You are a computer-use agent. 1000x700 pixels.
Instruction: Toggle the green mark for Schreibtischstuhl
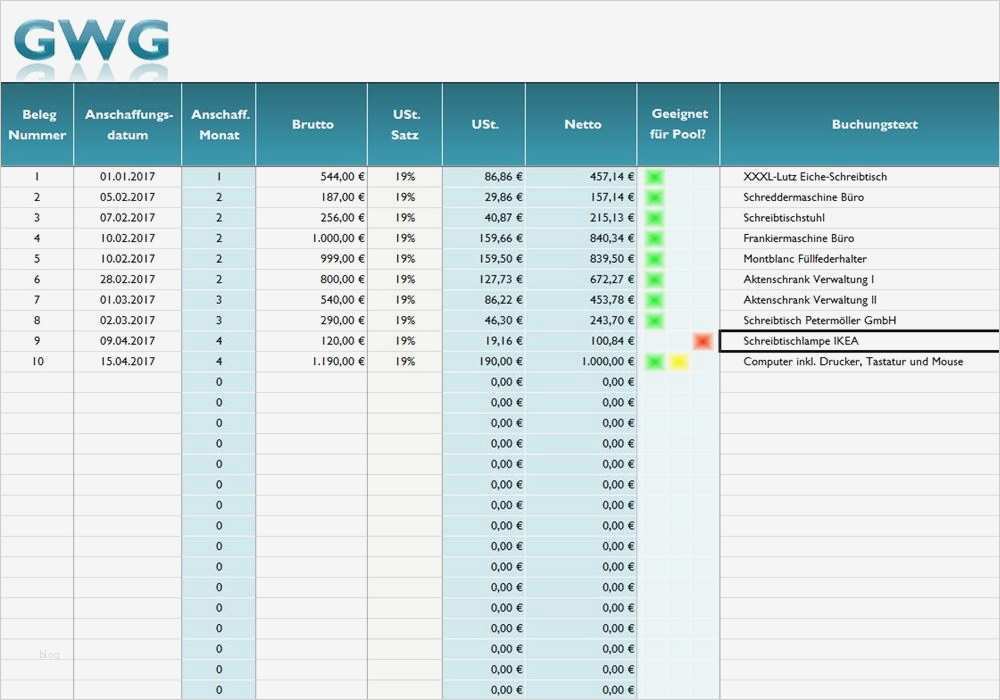coord(653,217)
